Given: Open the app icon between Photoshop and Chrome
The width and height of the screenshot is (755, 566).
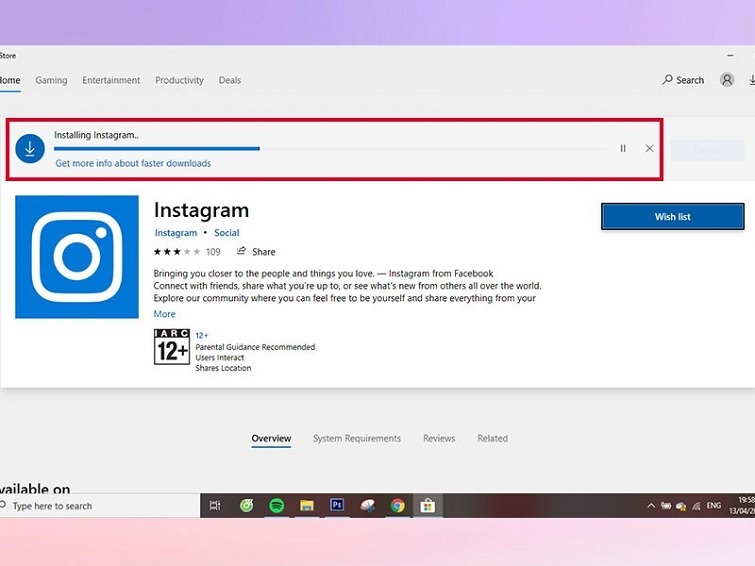Looking at the screenshot, I should coord(367,505).
